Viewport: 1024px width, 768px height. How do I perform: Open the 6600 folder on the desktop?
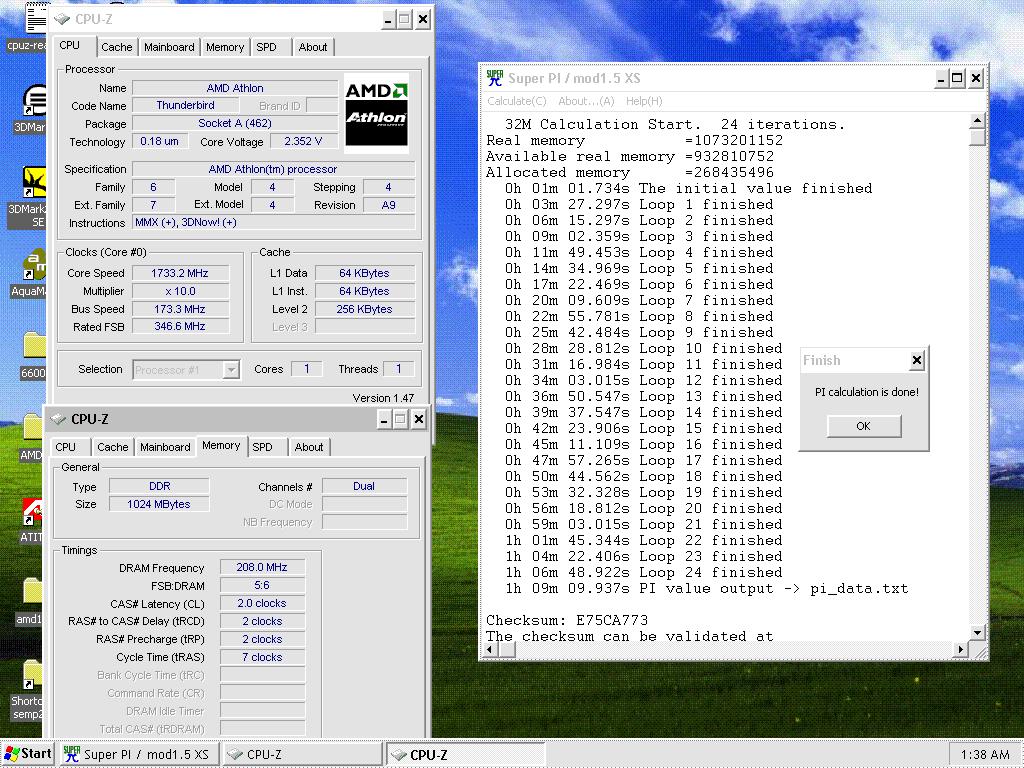pos(34,346)
